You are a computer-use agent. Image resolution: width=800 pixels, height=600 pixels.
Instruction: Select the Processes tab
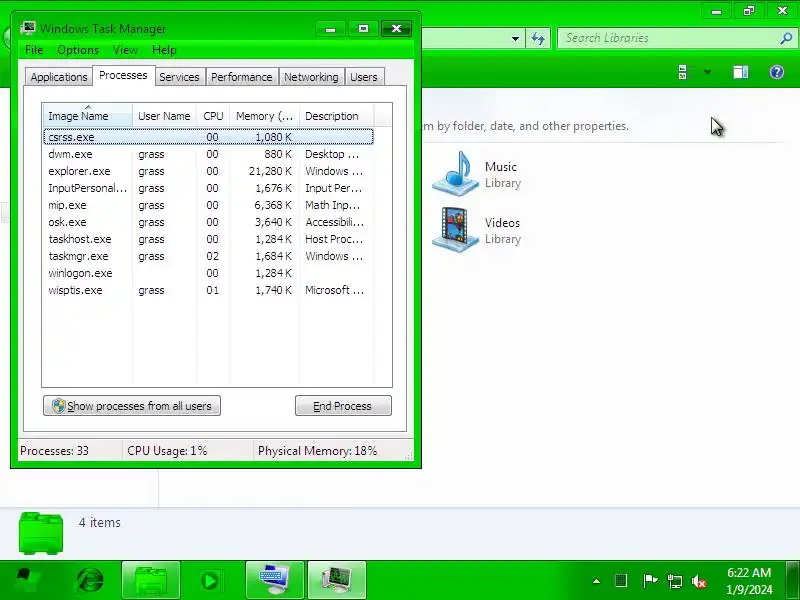123,76
